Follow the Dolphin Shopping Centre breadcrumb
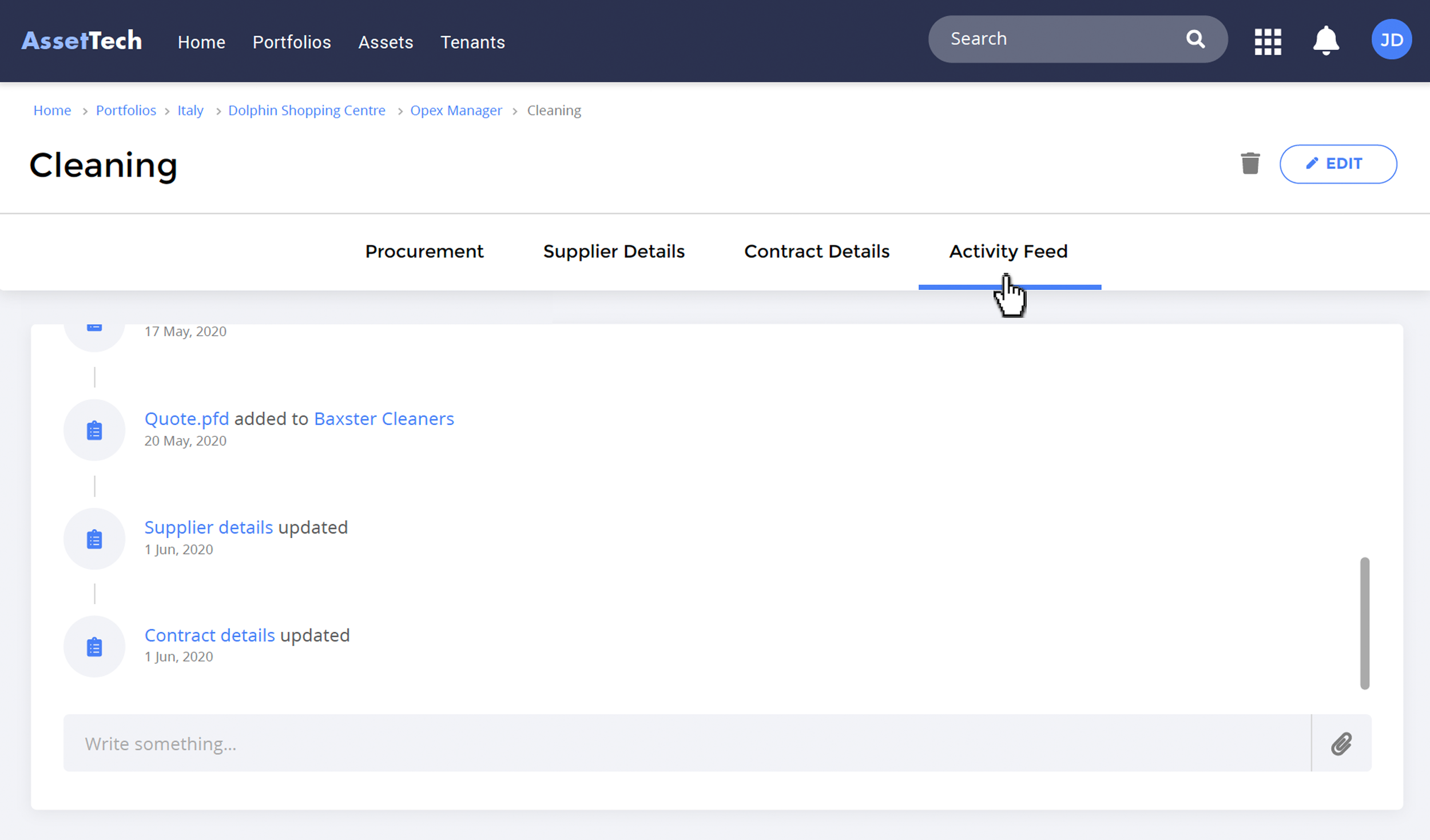This screenshot has width=1430, height=840. tap(307, 110)
